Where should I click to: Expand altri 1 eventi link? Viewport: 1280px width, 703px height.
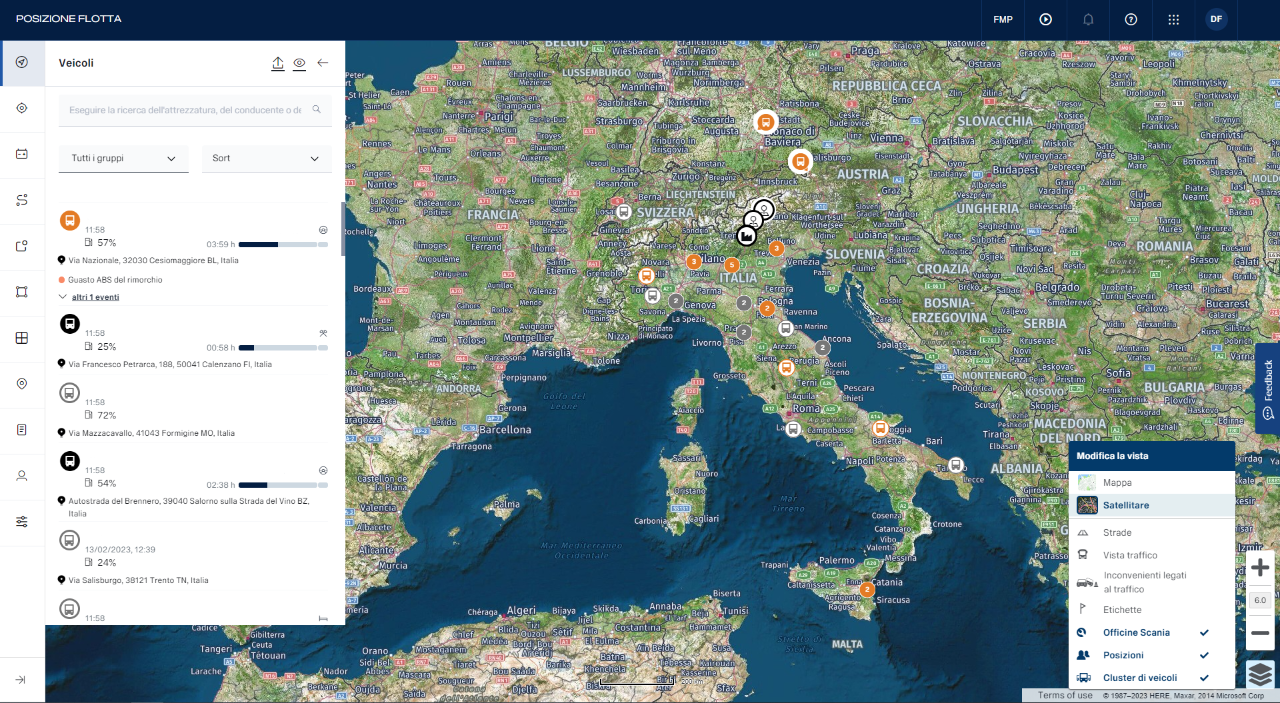(93, 297)
